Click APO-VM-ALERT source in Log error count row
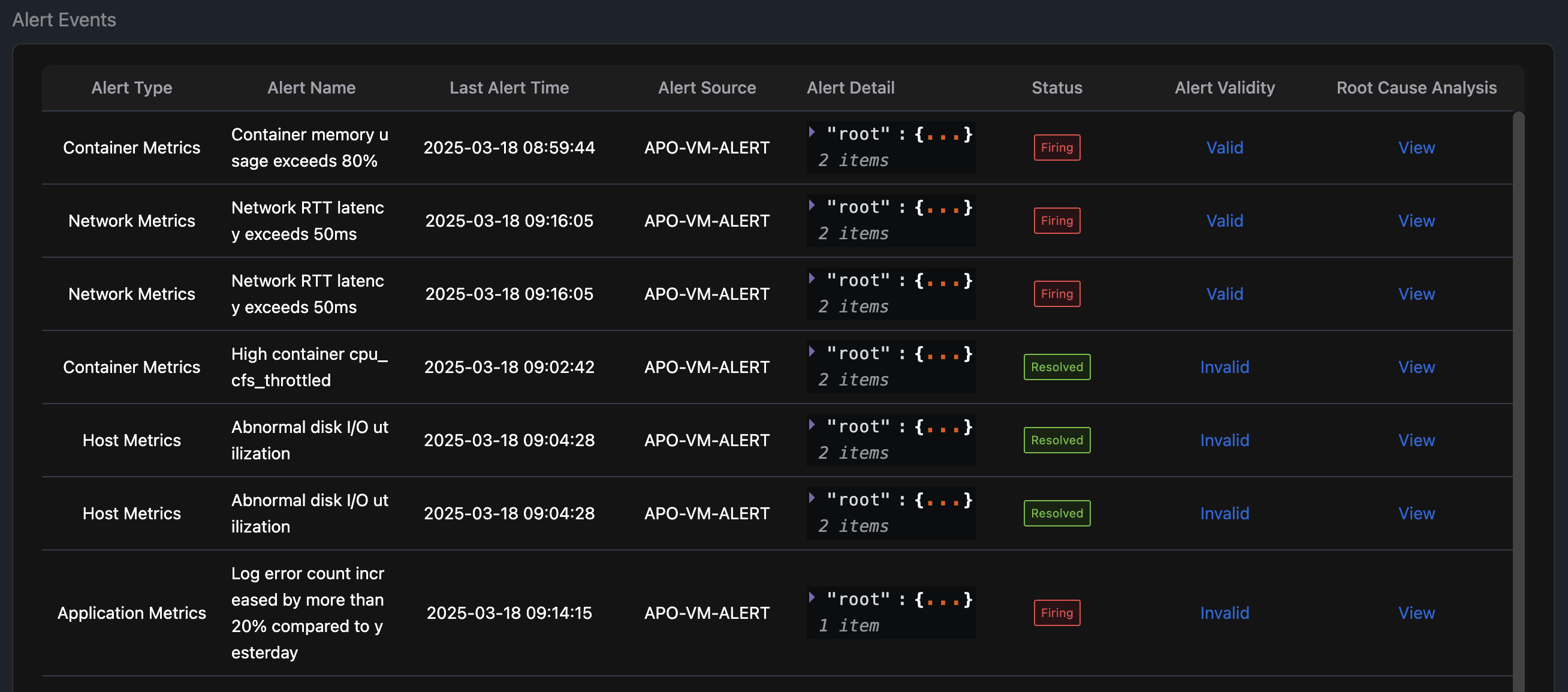 click(707, 613)
